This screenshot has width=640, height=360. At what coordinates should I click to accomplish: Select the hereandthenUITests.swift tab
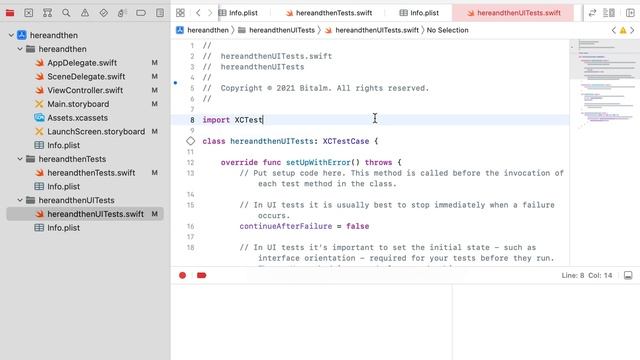coord(513,13)
